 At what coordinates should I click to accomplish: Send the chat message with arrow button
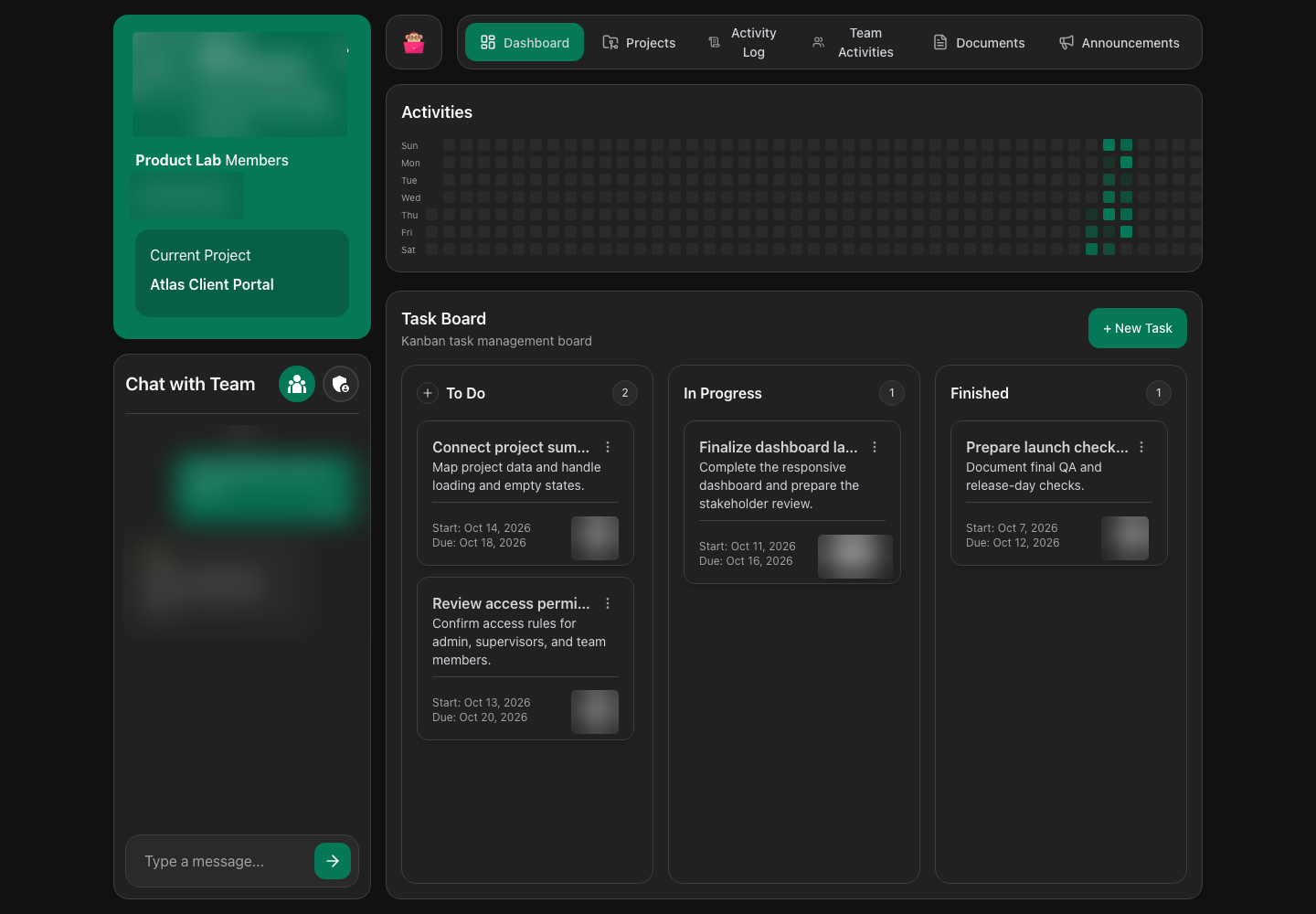click(x=333, y=861)
